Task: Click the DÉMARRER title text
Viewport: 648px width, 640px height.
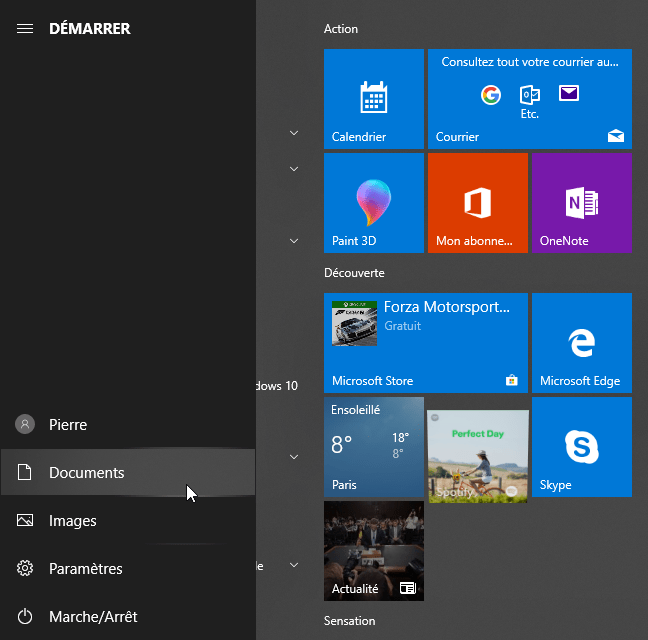Action: coord(90,29)
